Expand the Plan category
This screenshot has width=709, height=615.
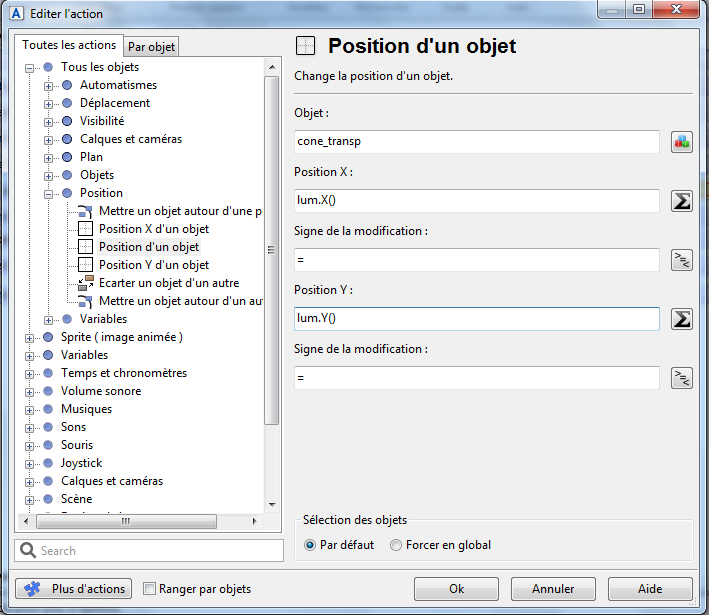(x=48, y=158)
